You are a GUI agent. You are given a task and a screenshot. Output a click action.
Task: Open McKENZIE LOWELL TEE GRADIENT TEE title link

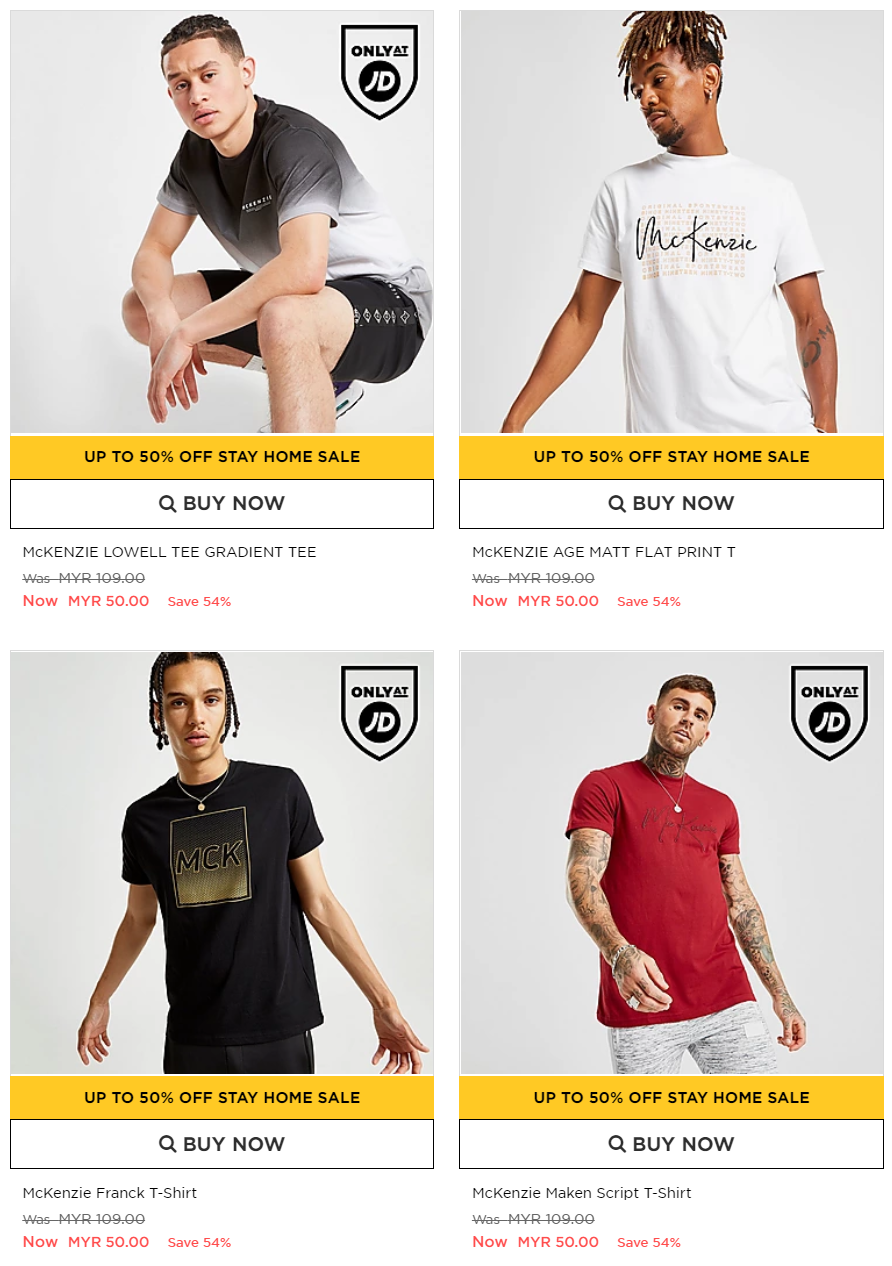tap(169, 552)
